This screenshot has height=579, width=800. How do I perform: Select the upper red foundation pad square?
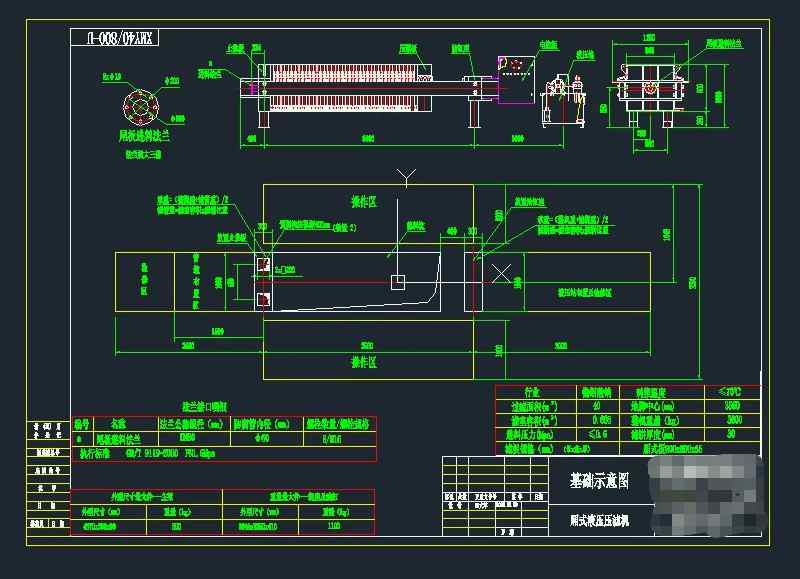[x=262, y=265]
